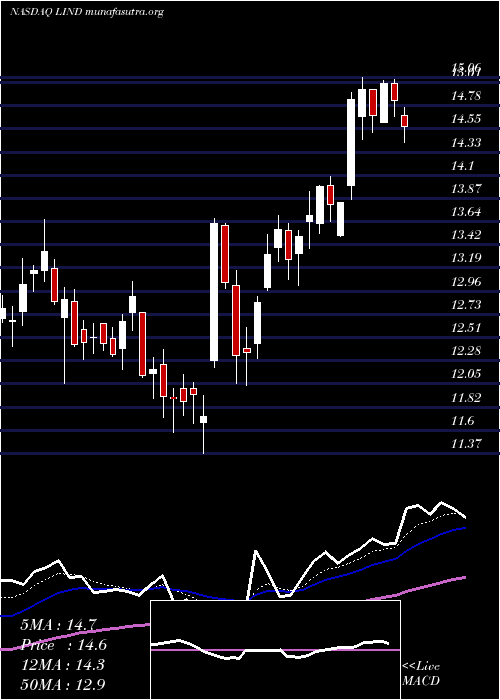The width and height of the screenshot is (500, 700).
Task: Click the 14.78 price axis label
Action: [466, 96]
